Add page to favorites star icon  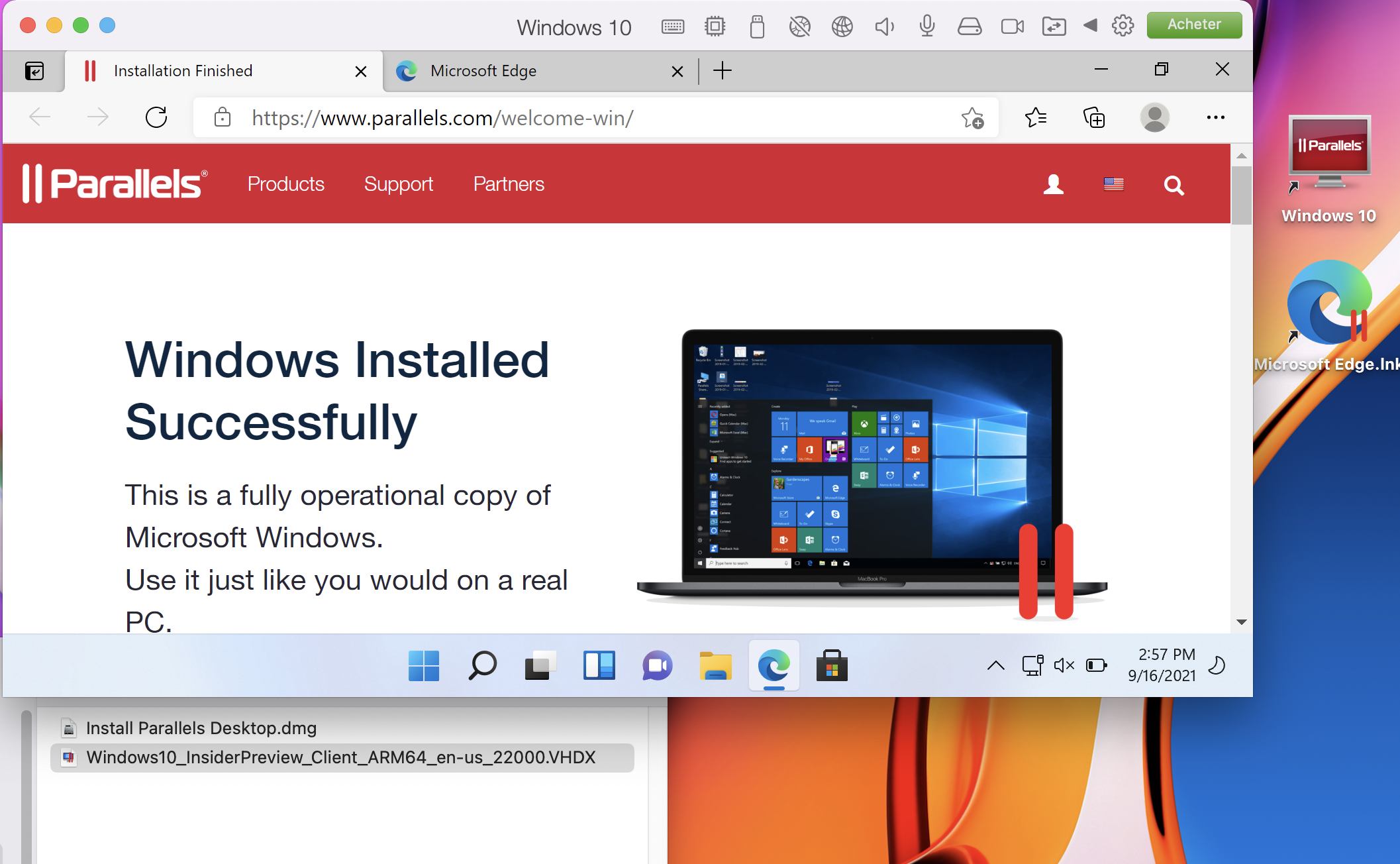coord(972,118)
